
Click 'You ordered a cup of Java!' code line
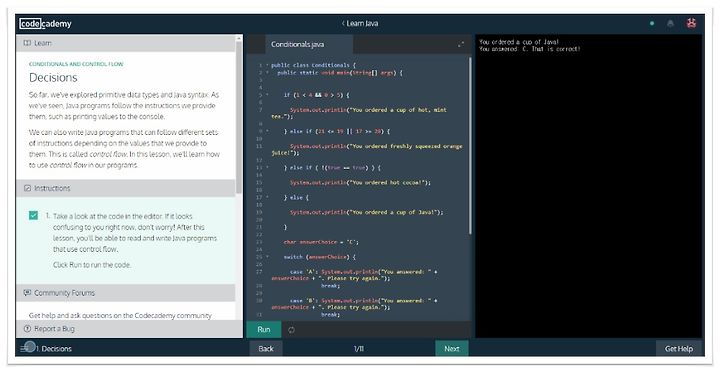[x=366, y=213]
